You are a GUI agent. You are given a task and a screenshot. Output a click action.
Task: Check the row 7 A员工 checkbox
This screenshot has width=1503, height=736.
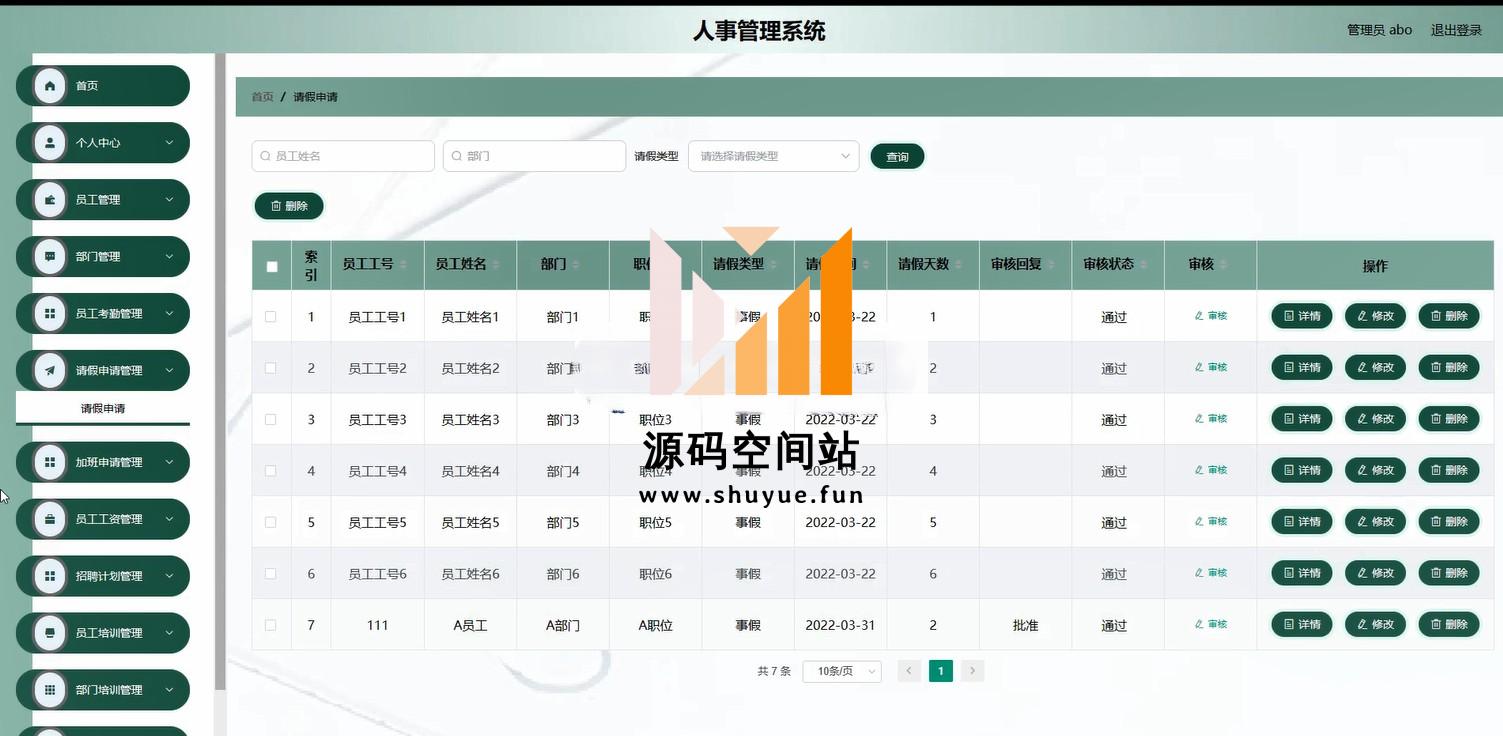271,625
